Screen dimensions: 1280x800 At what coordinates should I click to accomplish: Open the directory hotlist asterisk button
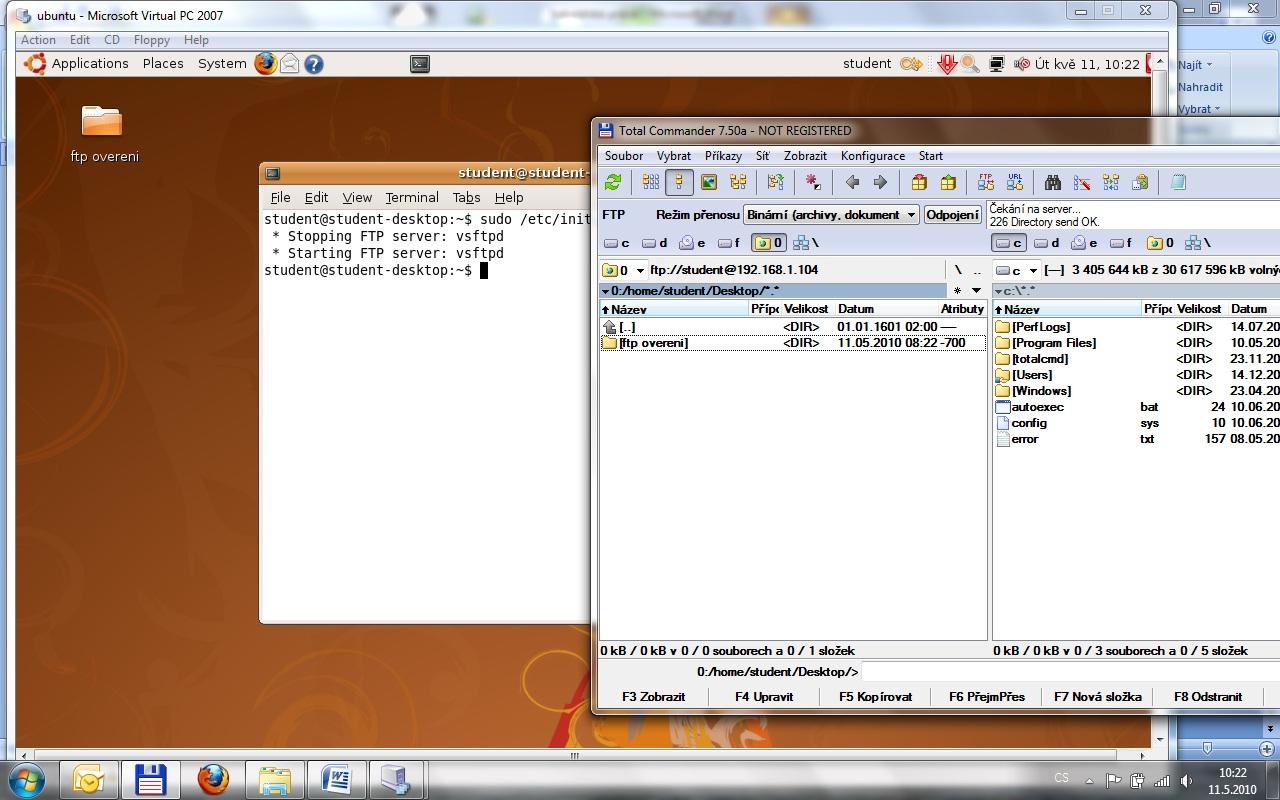pyautogui.click(x=957, y=291)
